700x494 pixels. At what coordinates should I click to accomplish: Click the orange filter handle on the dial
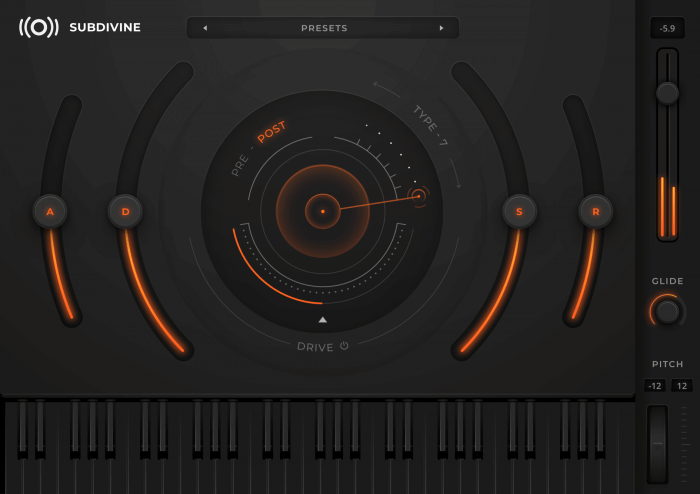tap(419, 196)
